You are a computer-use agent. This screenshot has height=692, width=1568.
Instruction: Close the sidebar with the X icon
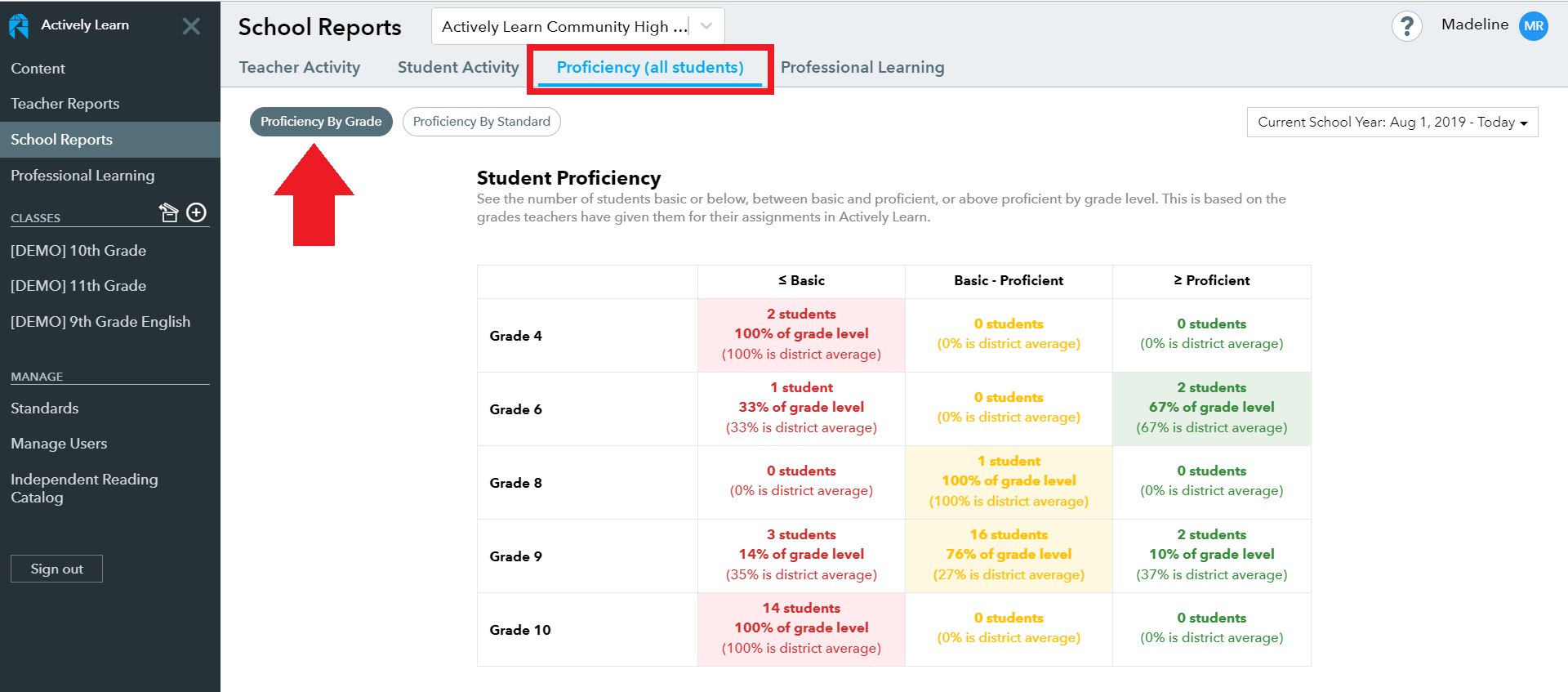(191, 26)
